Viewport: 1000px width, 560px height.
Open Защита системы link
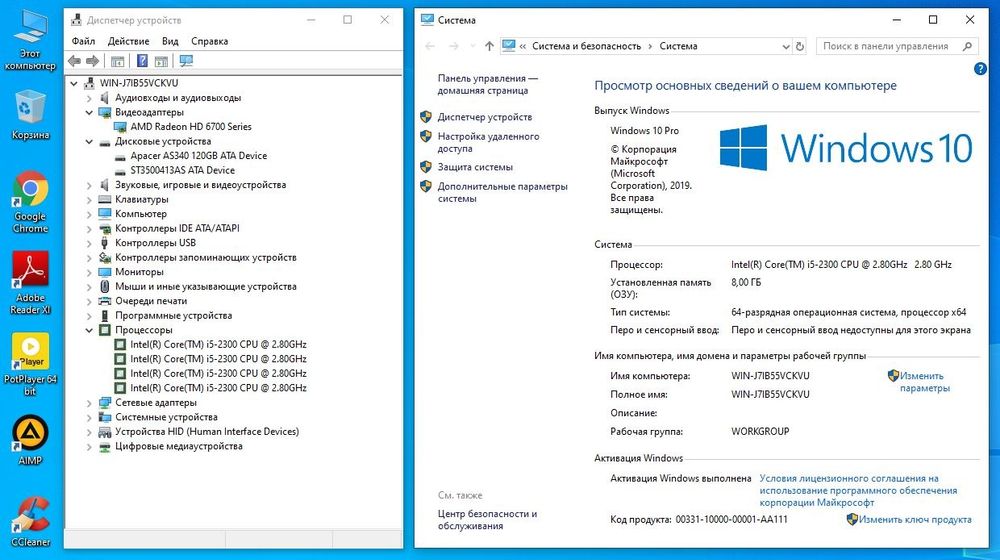(475, 167)
